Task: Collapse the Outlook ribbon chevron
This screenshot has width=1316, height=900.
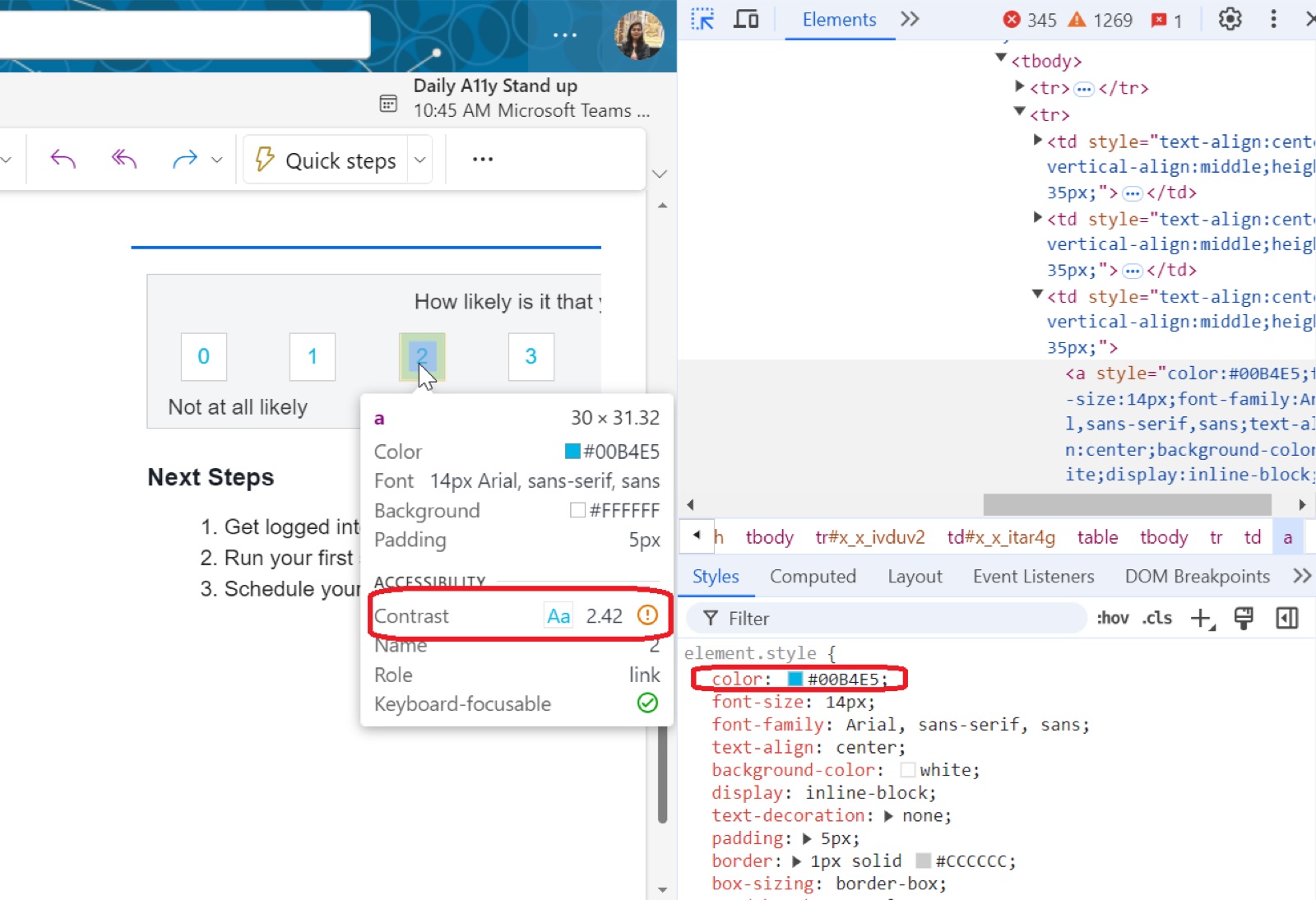Action: click(659, 174)
